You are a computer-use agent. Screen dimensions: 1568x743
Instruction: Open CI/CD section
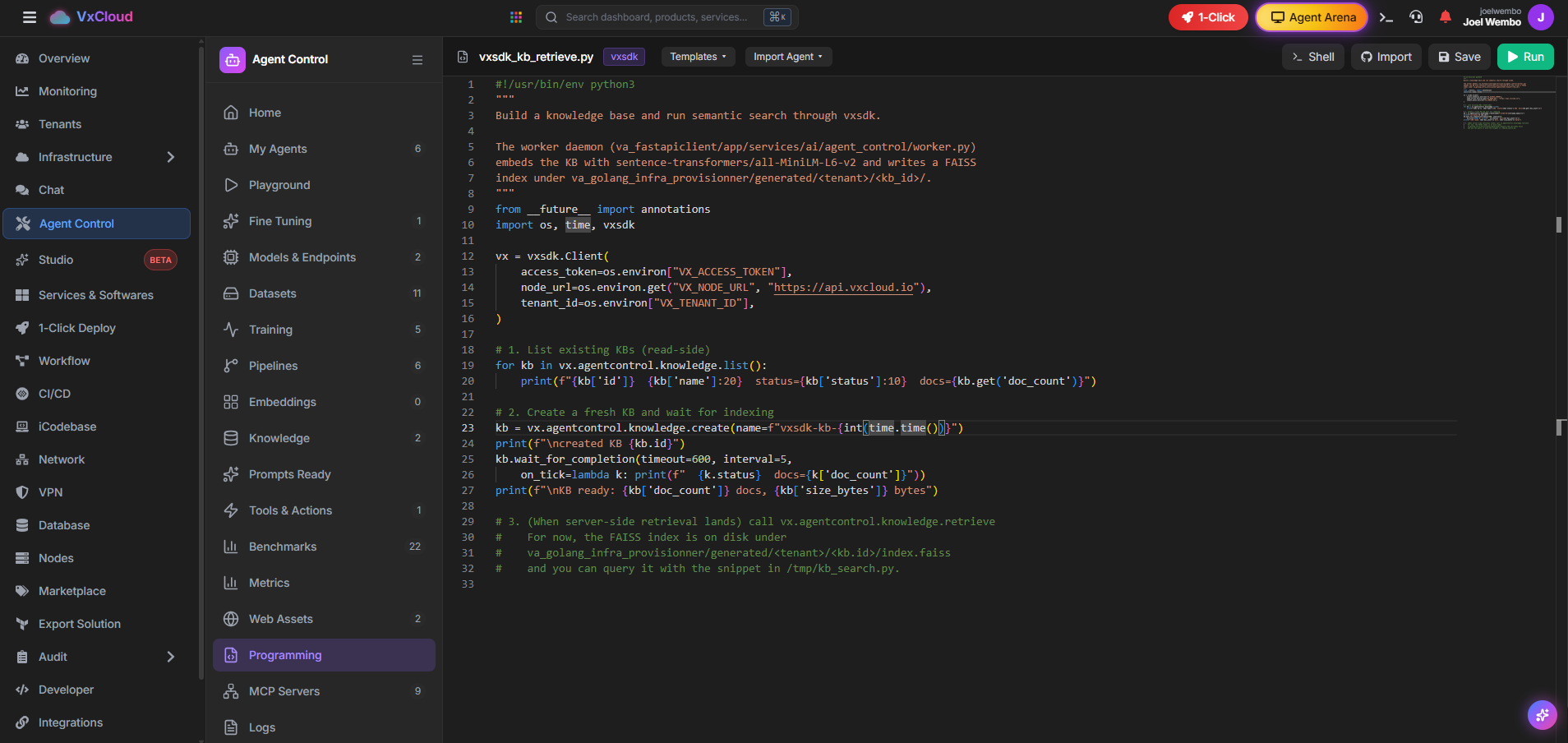99,394
